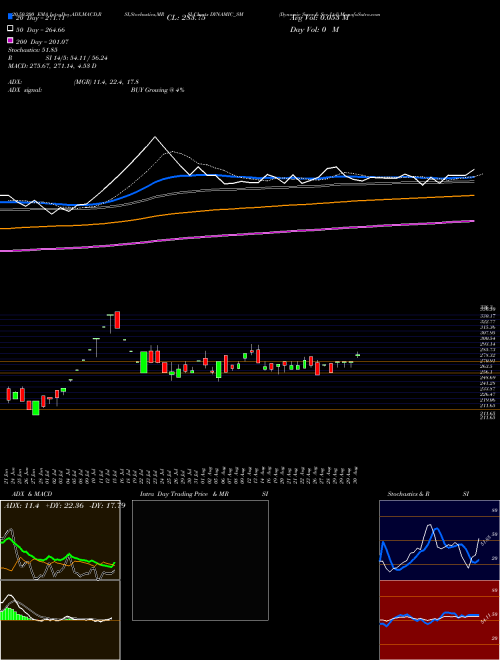Select the '200 Day - 201.07' legend text

point(42,42)
